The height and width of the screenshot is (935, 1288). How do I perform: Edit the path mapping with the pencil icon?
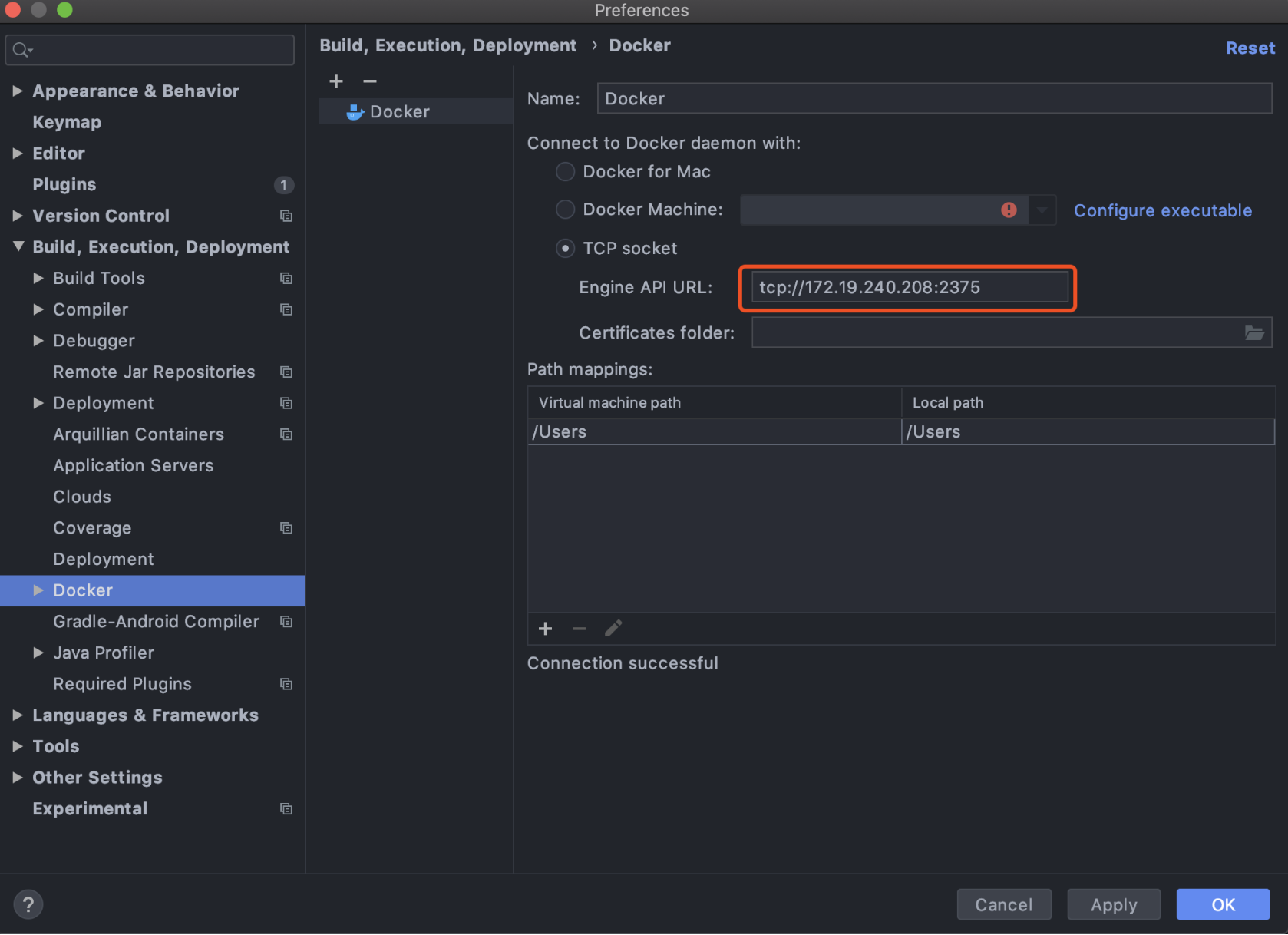pyautogui.click(x=613, y=629)
